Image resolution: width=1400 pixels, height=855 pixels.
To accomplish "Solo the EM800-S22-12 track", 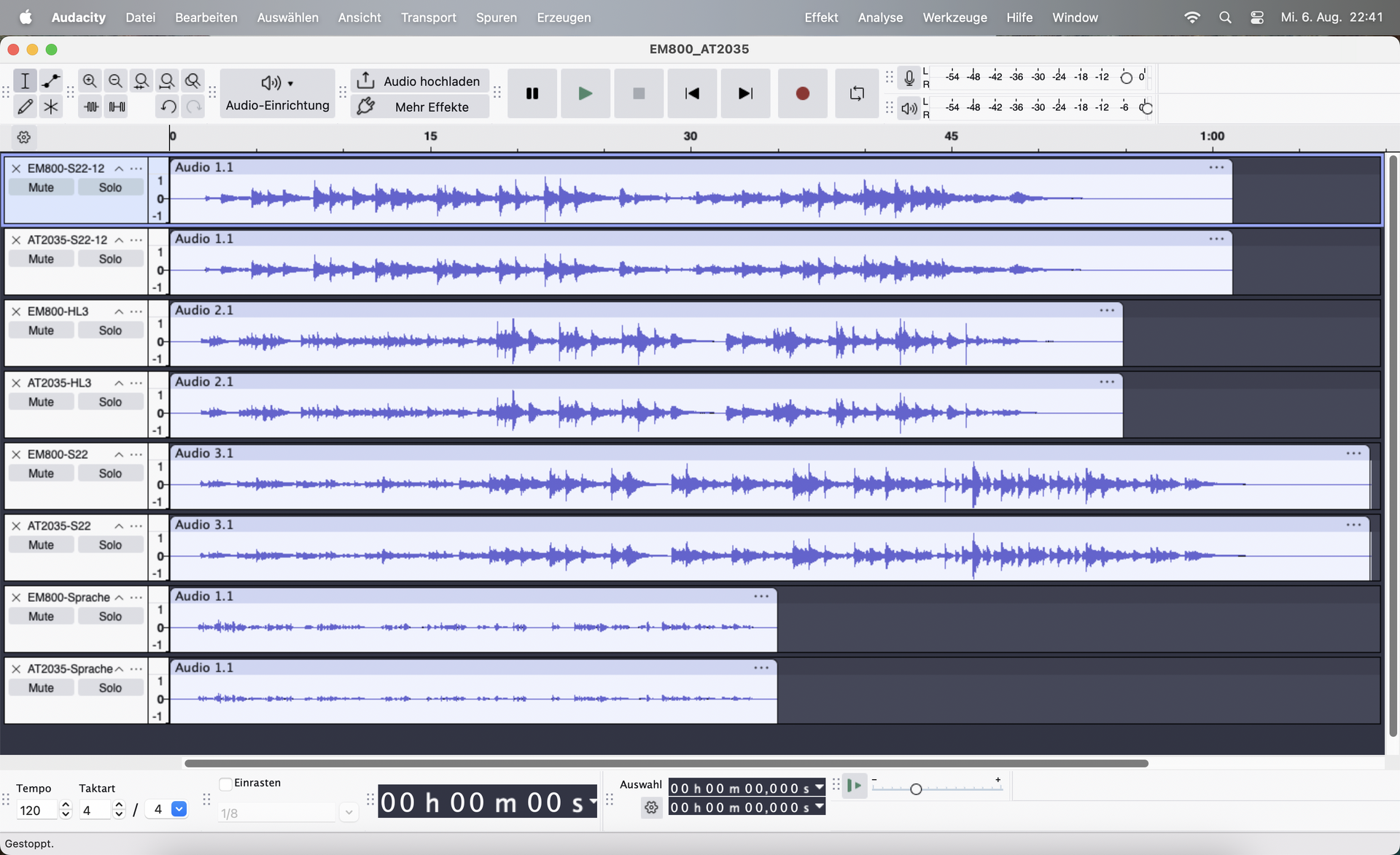I will [110, 187].
